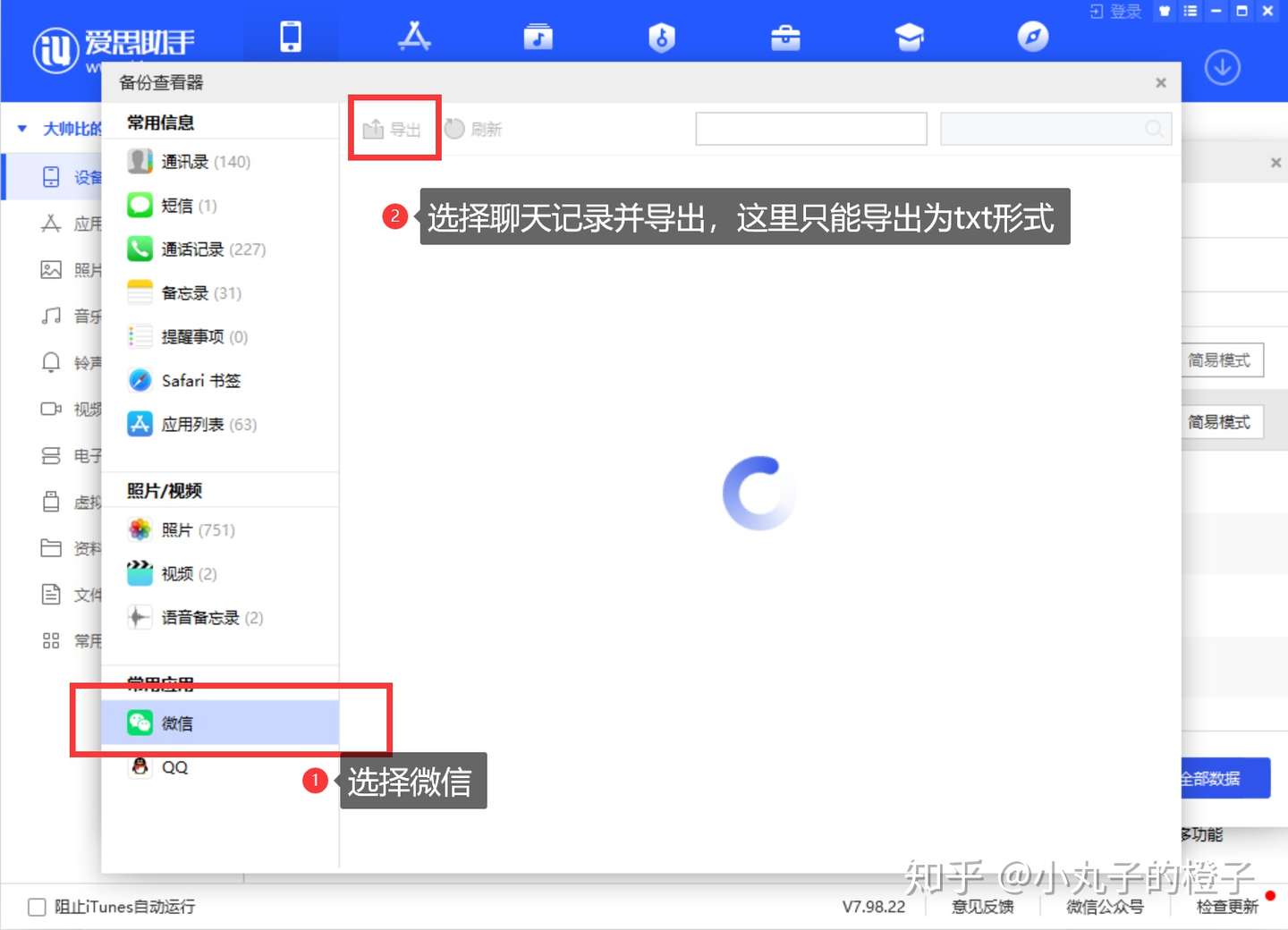Open the tutorials graduation cap icon tab
Viewport: 1288px width, 930px height.
pos(909,38)
